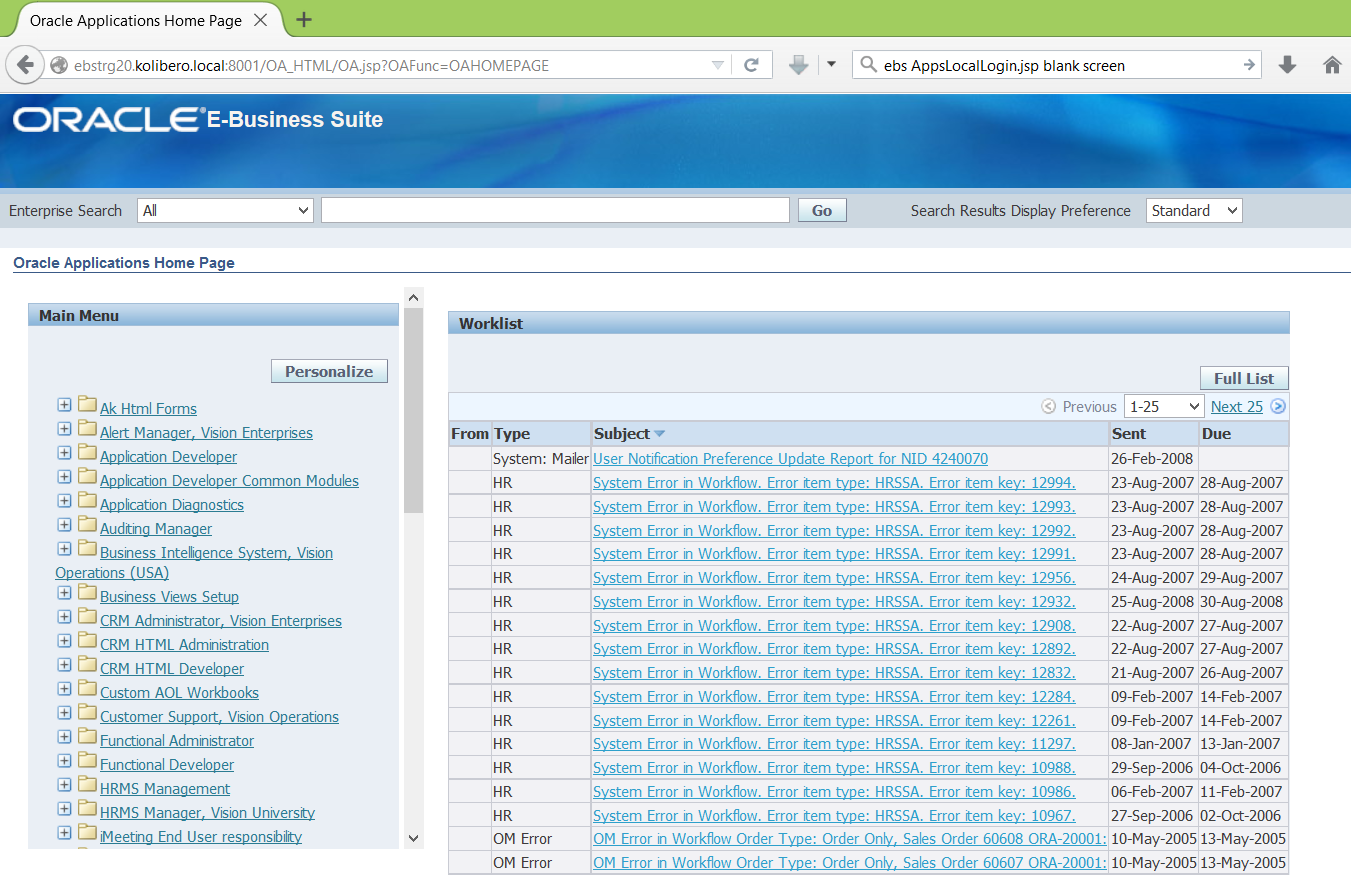The image size is (1351, 875).
Task: Click the Main Menu scrollbar thumb
Action: point(414,410)
